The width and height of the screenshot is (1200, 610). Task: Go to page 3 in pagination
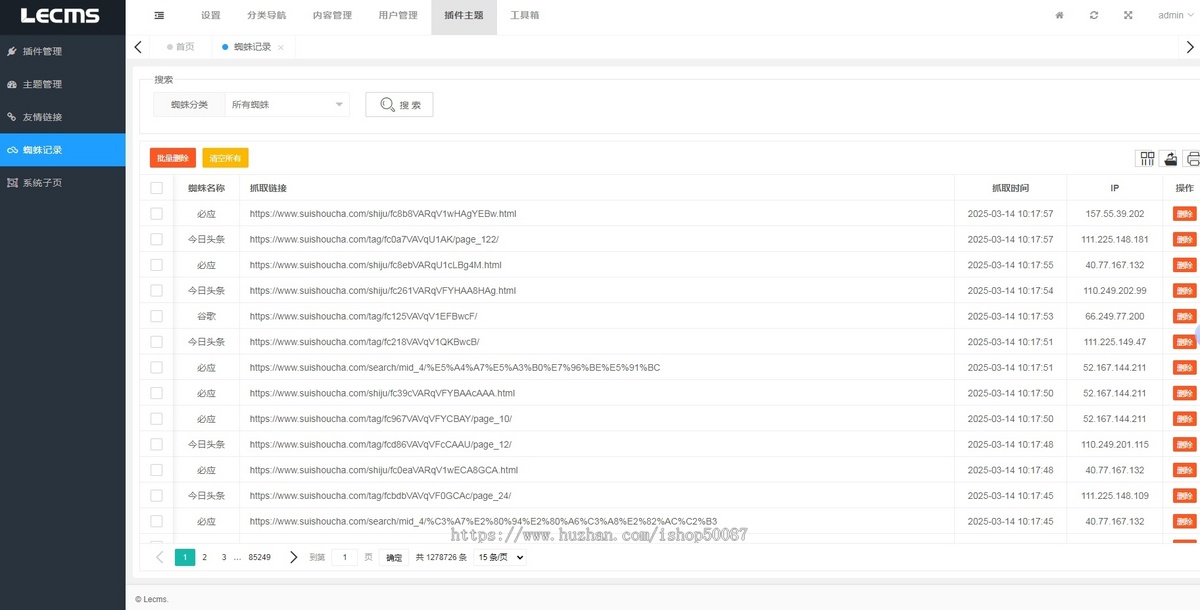224,557
